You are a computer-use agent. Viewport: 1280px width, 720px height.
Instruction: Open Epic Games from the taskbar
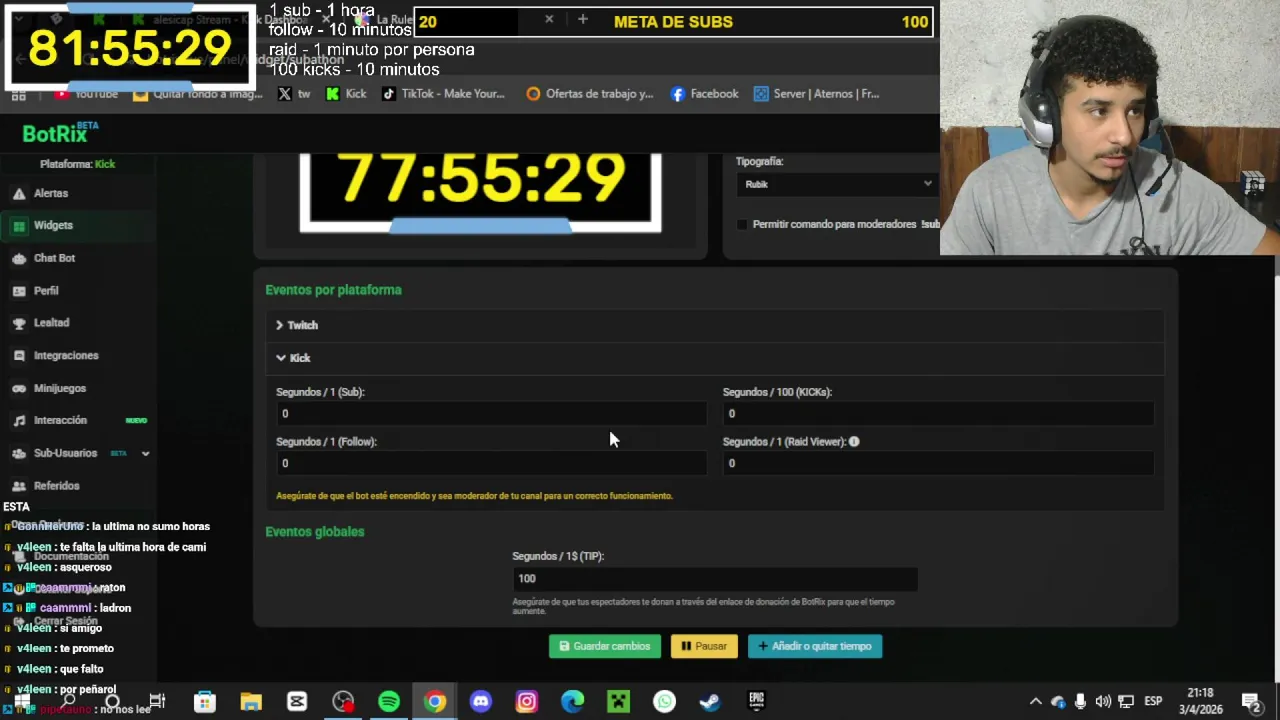tap(757, 702)
